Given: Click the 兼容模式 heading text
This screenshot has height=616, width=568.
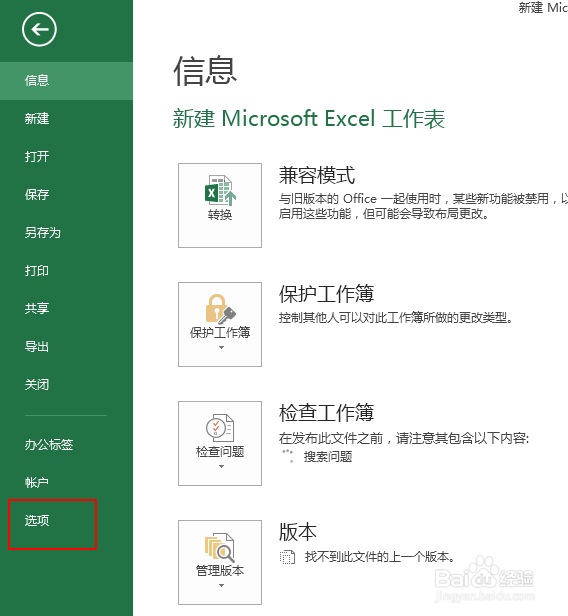Looking at the screenshot, I should (x=317, y=175).
